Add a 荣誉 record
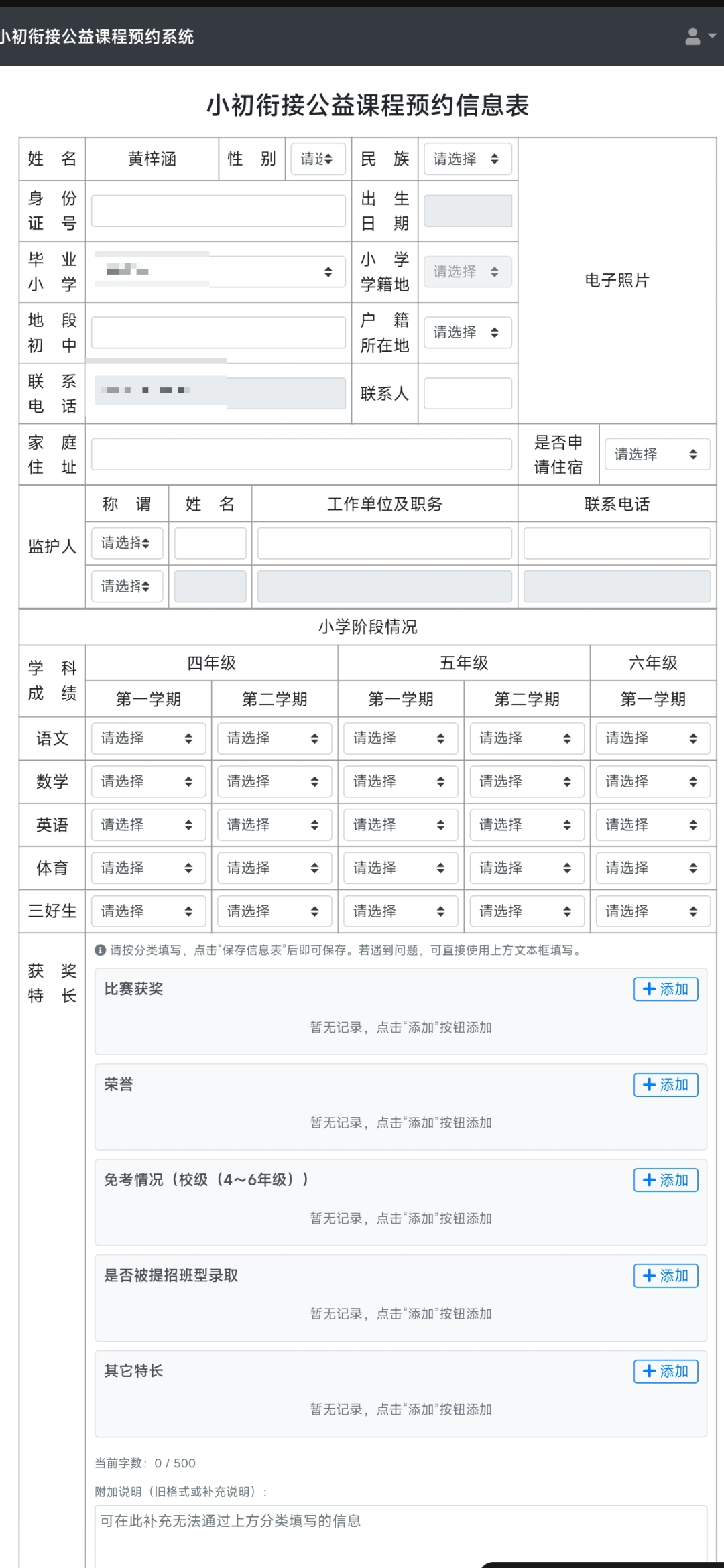The width and height of the screenshot is (724, 1568). point(665,1084)
